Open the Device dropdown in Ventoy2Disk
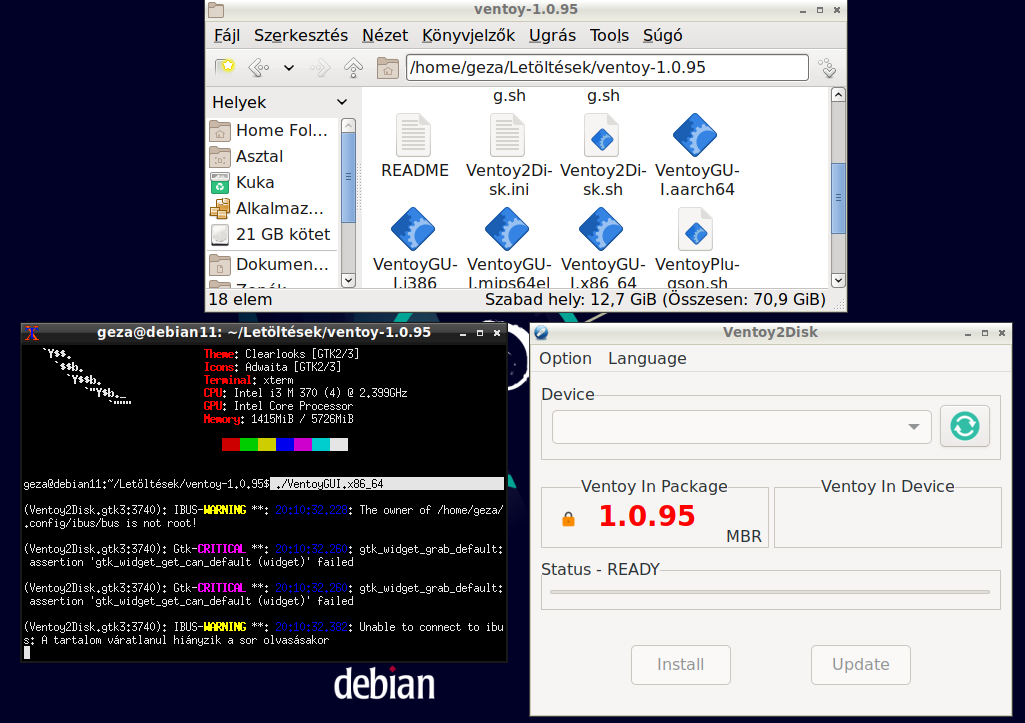Image resolution: width=1025 pixels, height=723 pixels. [x=741, y=427]
